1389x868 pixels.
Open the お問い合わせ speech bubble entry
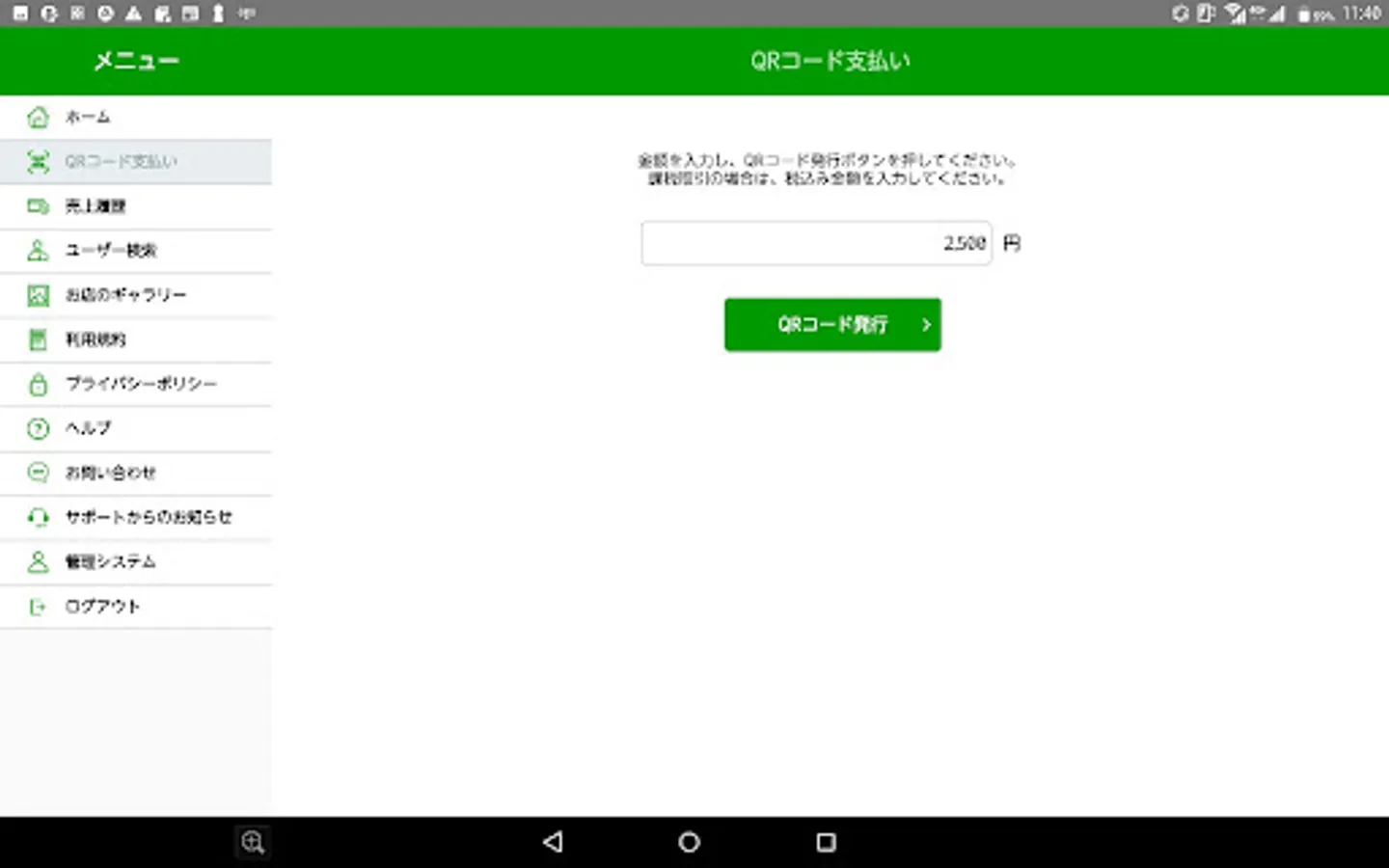135,473
